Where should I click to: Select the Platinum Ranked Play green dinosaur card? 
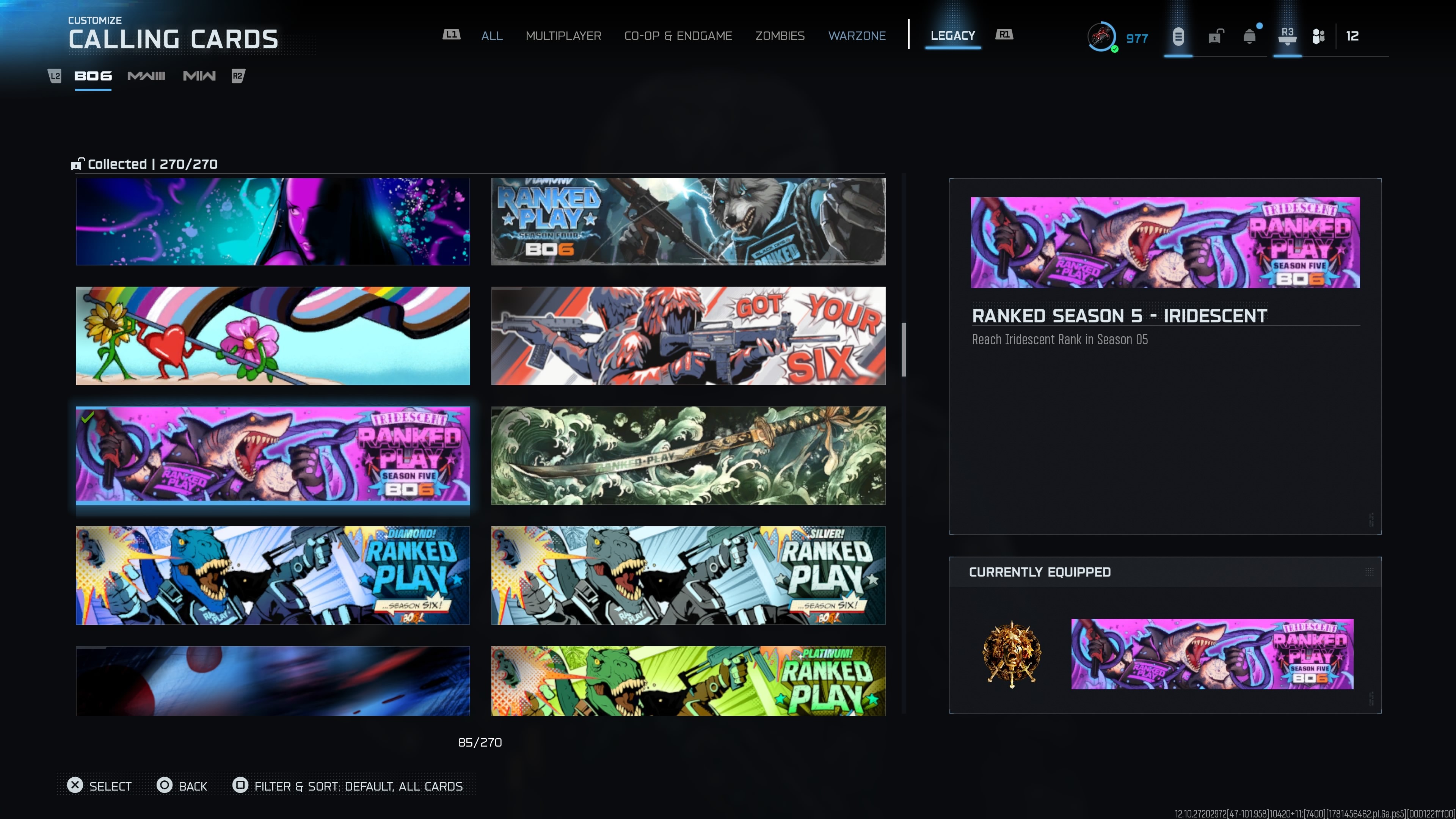tap(689, 681)
